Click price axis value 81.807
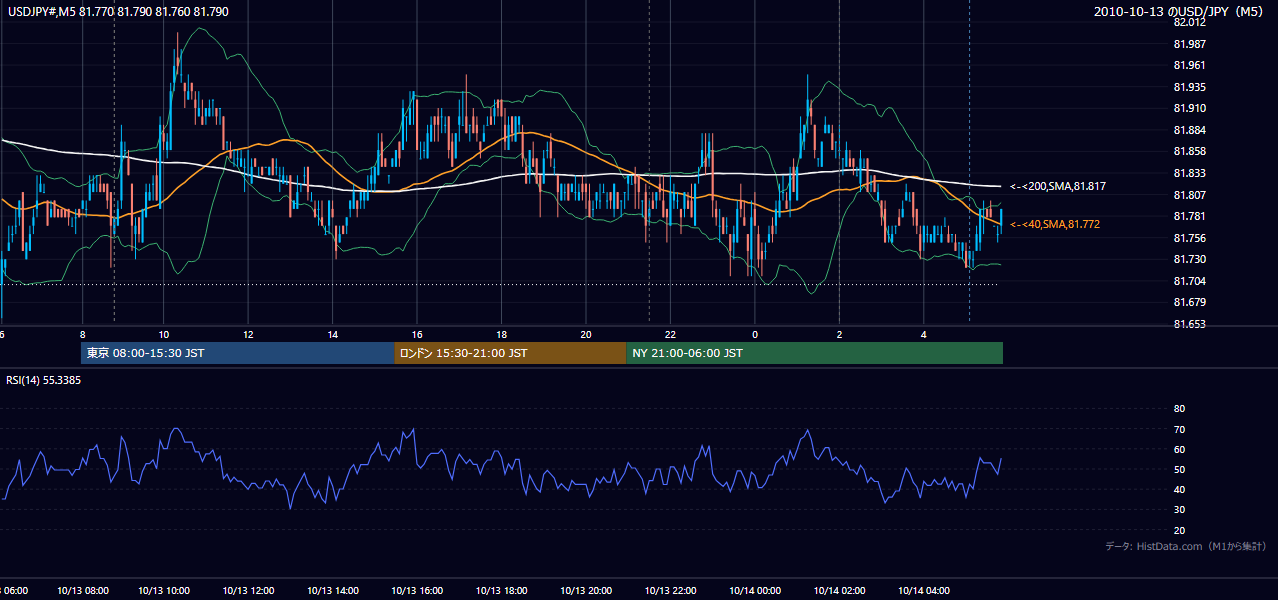Image resolution: width=1278 pixels, height=600 pixels. [1188, 195]
